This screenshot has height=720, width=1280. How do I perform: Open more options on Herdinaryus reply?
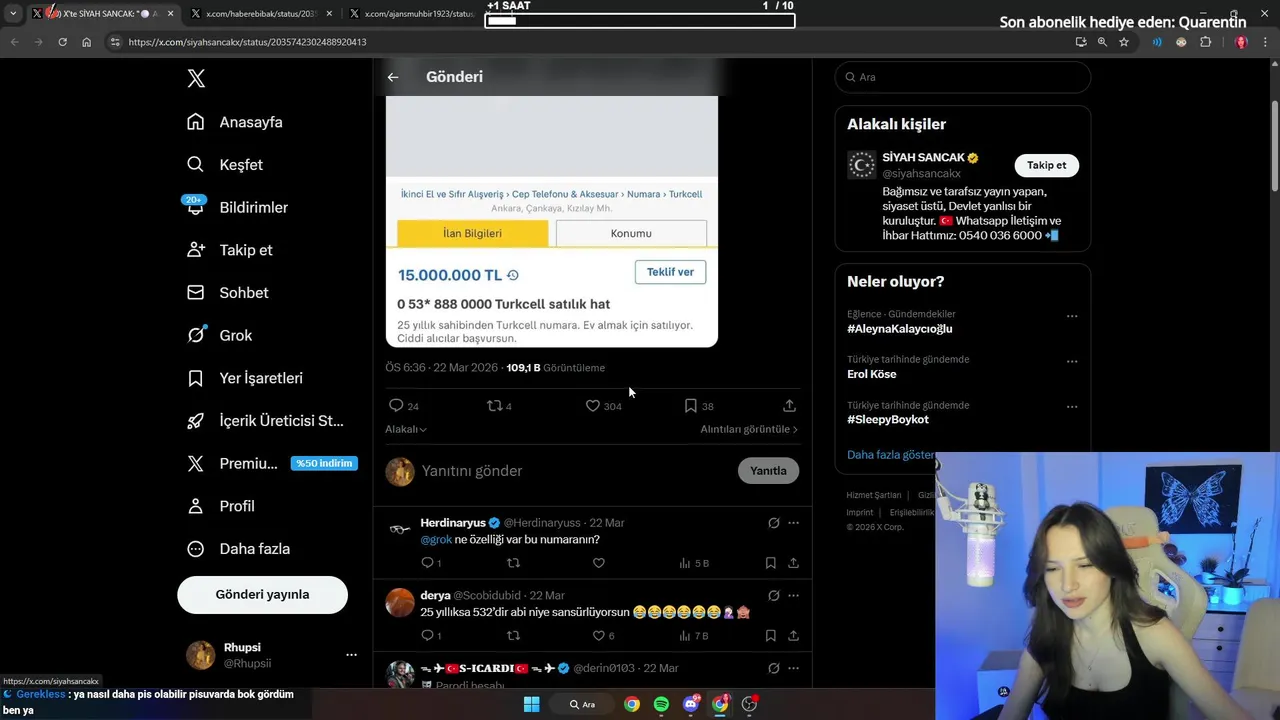pos(793,523)
